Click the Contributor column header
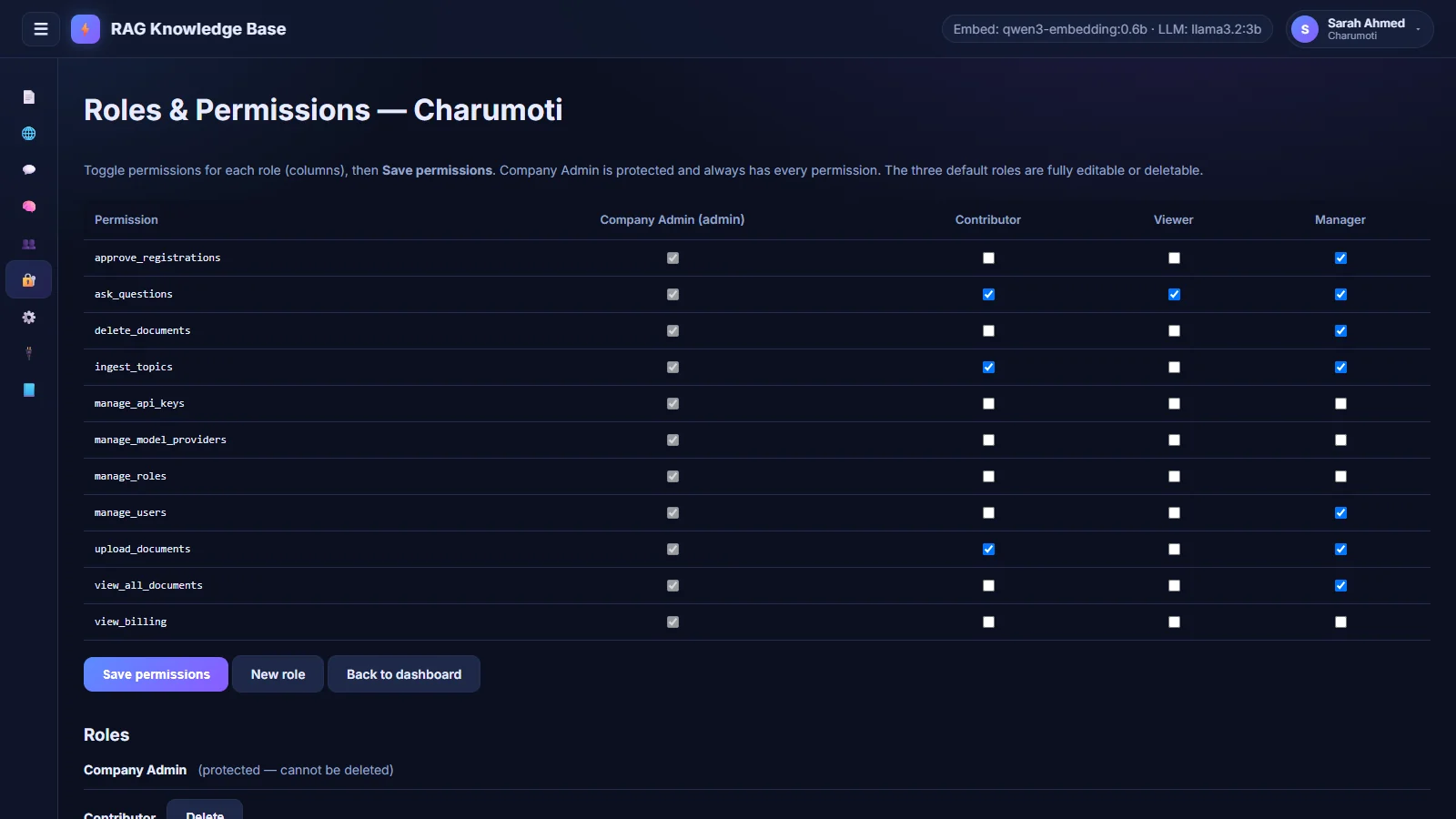 (x=988, y=219)
